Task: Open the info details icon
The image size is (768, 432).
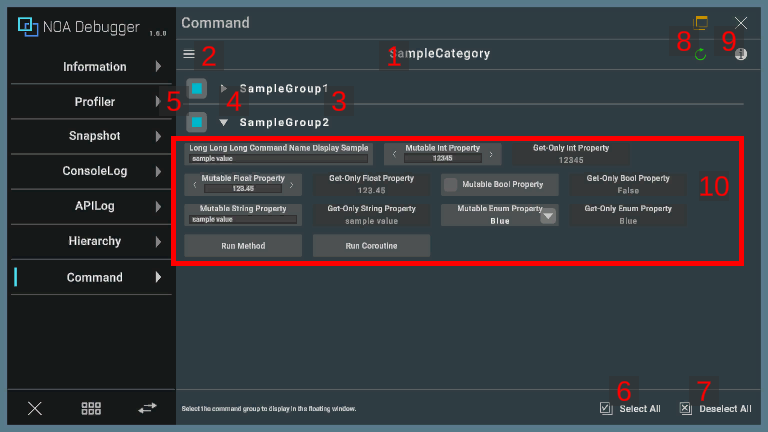Action: tap(741, 54)
